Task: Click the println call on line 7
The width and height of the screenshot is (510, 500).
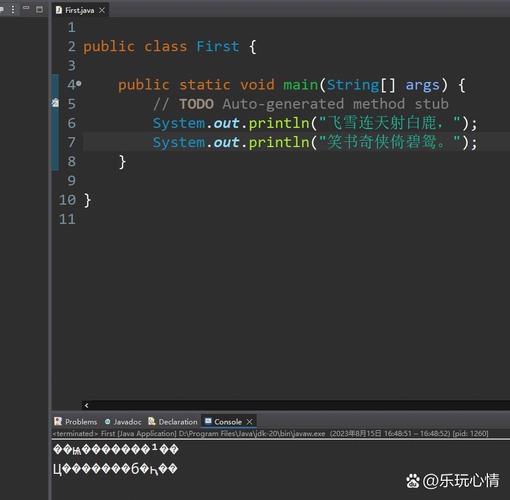Action: 279,143
